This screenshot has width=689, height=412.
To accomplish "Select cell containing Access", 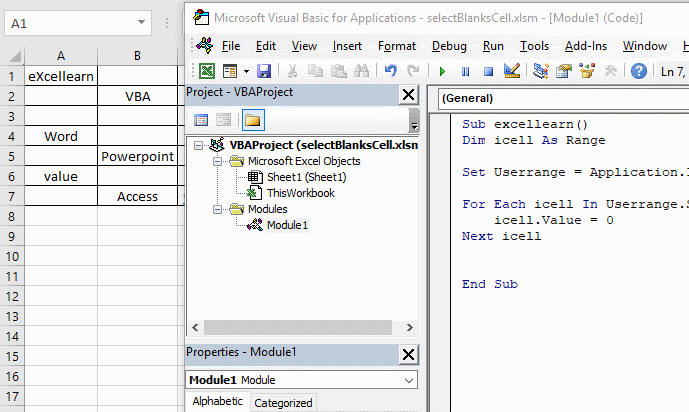I will 137,196.
